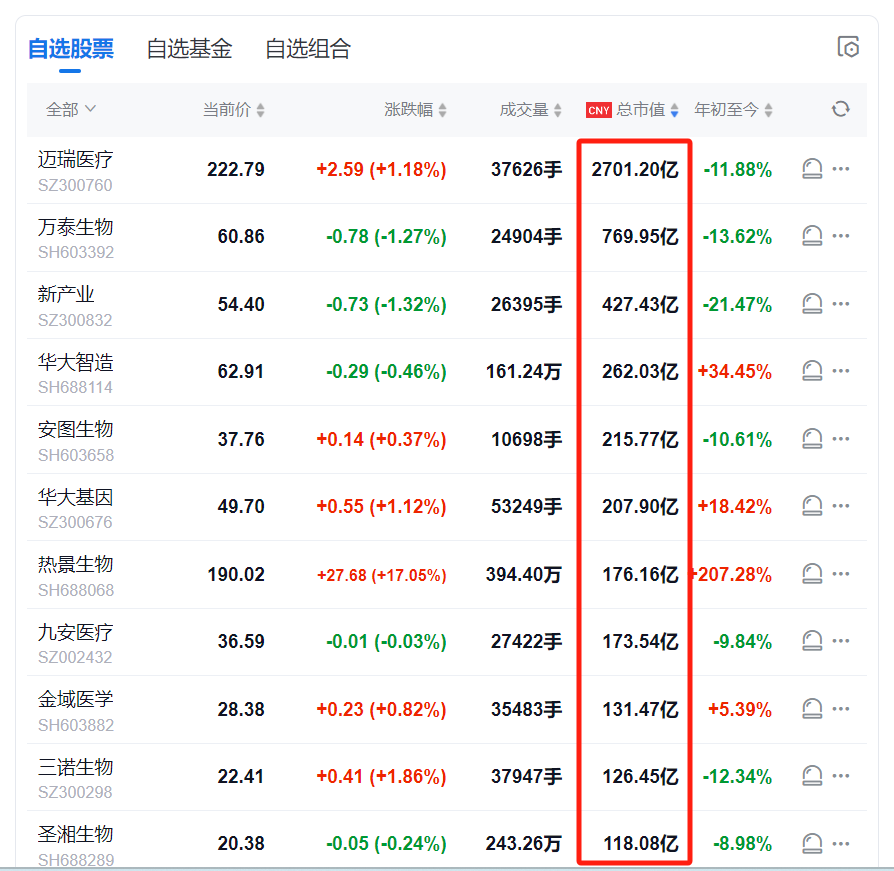Open more options for 圣湘生物 row

coord(841,844)
